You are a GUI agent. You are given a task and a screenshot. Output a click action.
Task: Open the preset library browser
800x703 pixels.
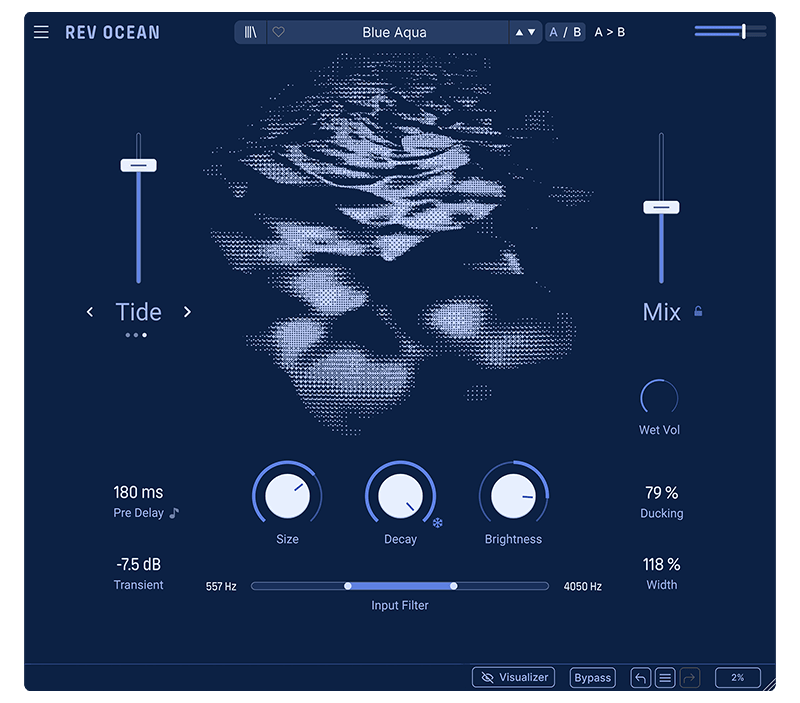(x=251, y=33)
